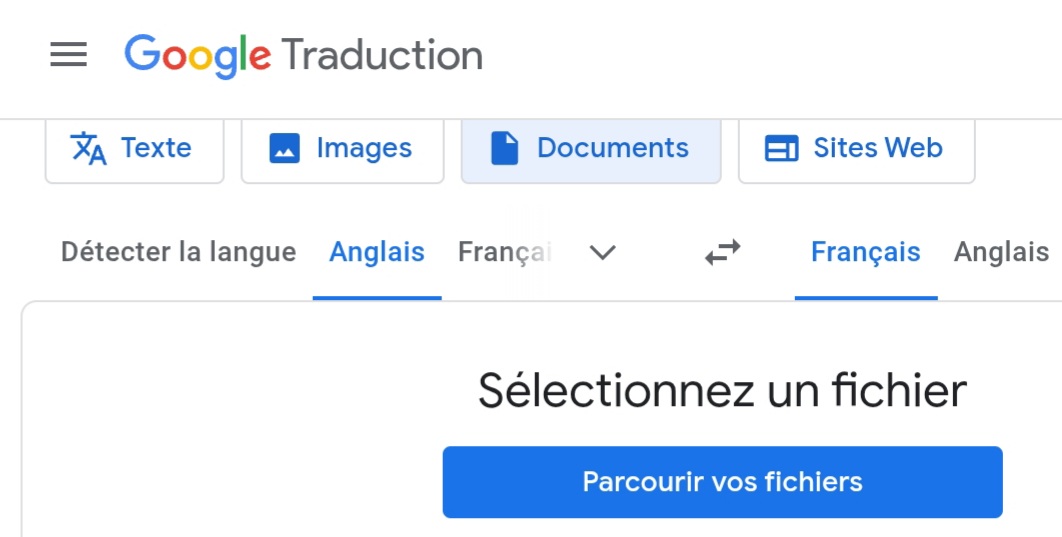Choose the truncated Français source language tab
The width and height of the screenshot is (1062, 537).
pyautogui.click(x=505, y=252)
